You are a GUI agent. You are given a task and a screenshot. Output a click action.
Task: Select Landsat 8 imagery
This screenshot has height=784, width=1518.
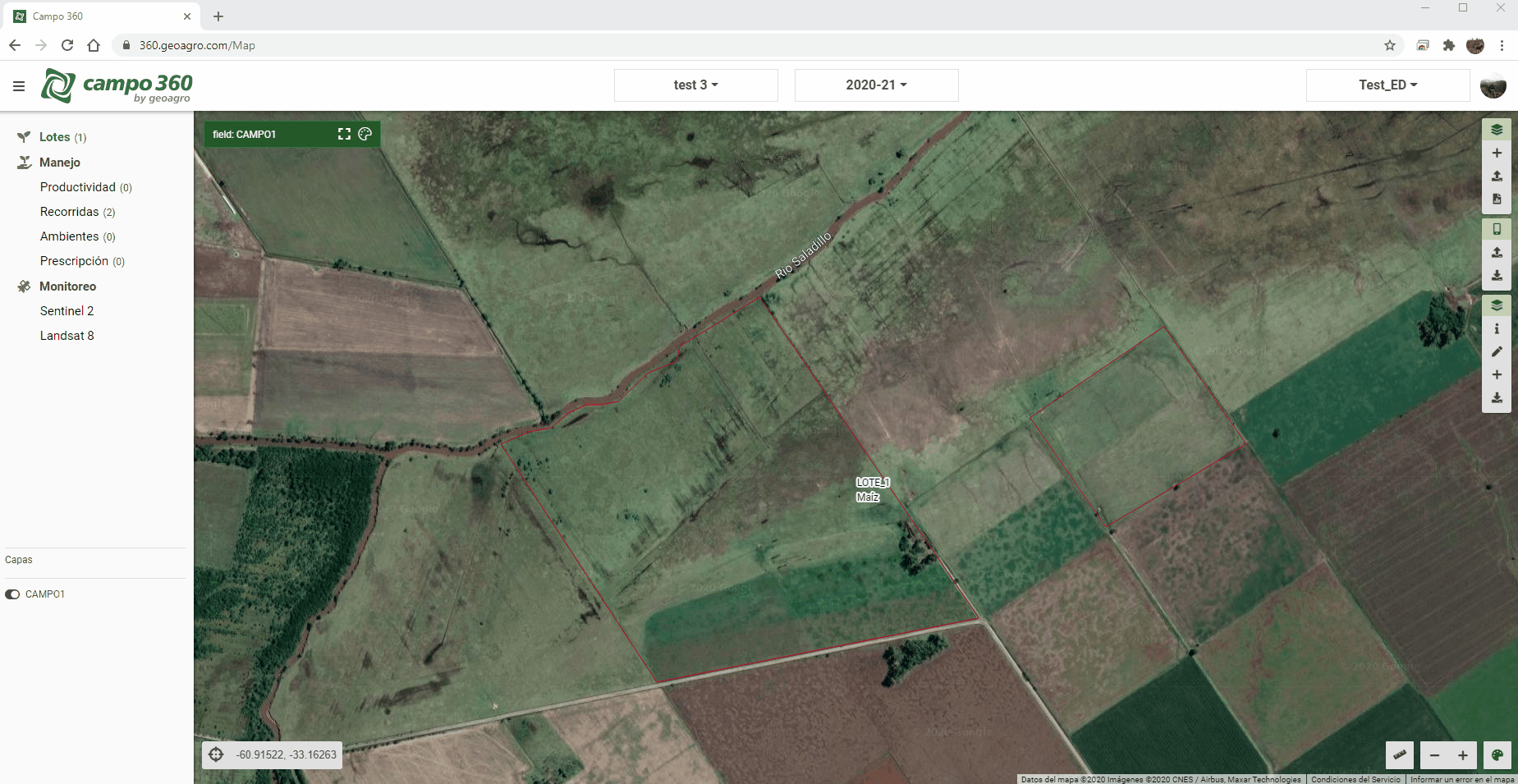67,336
